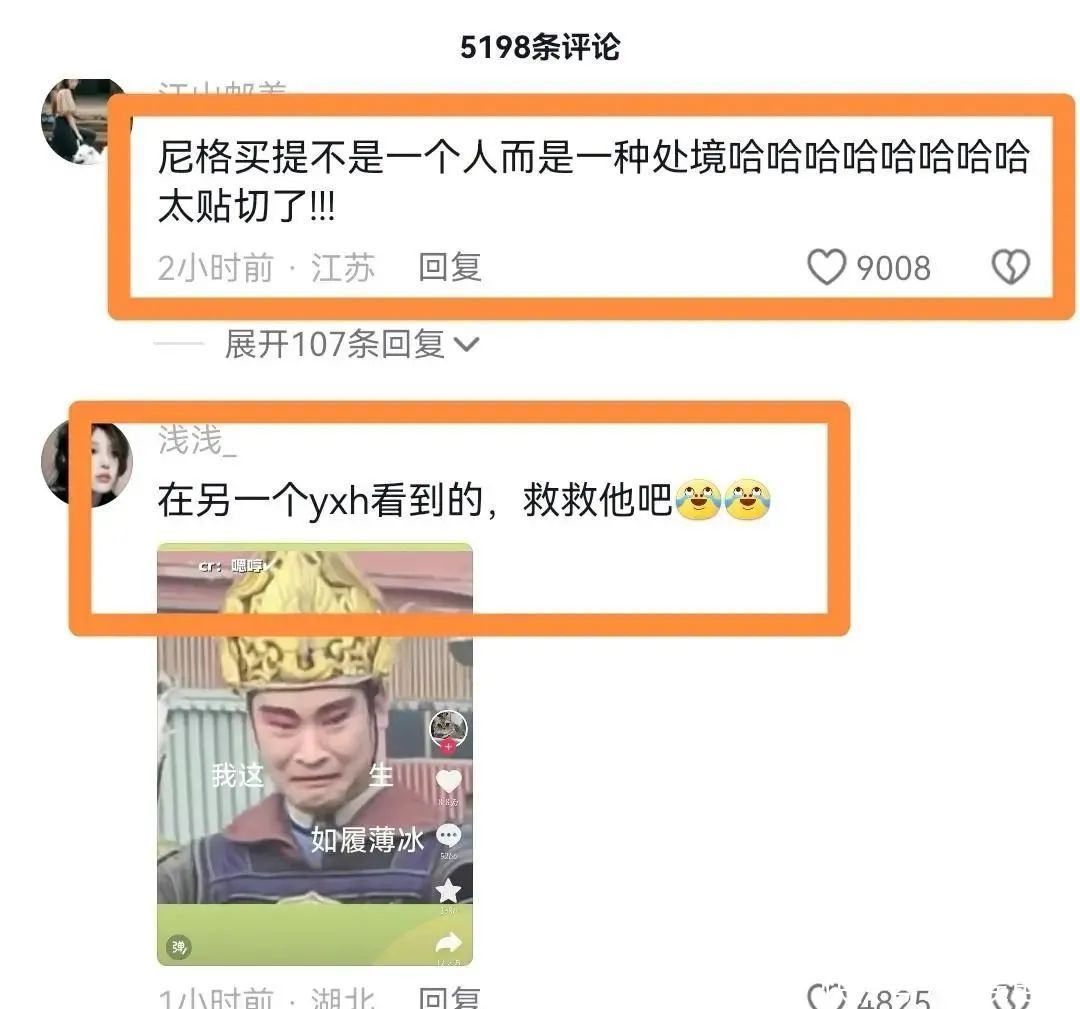Expand 展开107条回复 replies
The height and width of the screenshot is (1009, 1080).
[x=351, y=344]
